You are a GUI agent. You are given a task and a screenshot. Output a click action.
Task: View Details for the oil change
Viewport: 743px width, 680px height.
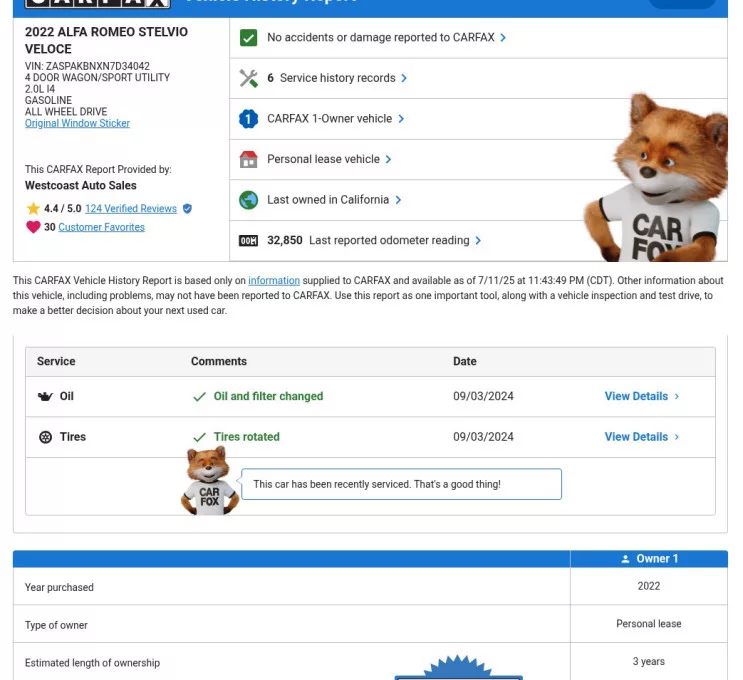click(x=641, y=397)
